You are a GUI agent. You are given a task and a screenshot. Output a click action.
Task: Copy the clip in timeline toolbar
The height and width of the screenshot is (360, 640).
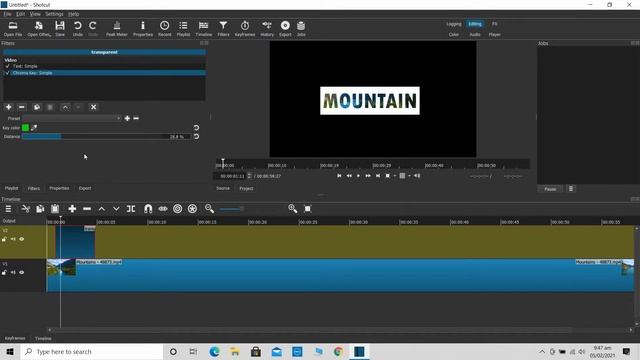(40, 209)
